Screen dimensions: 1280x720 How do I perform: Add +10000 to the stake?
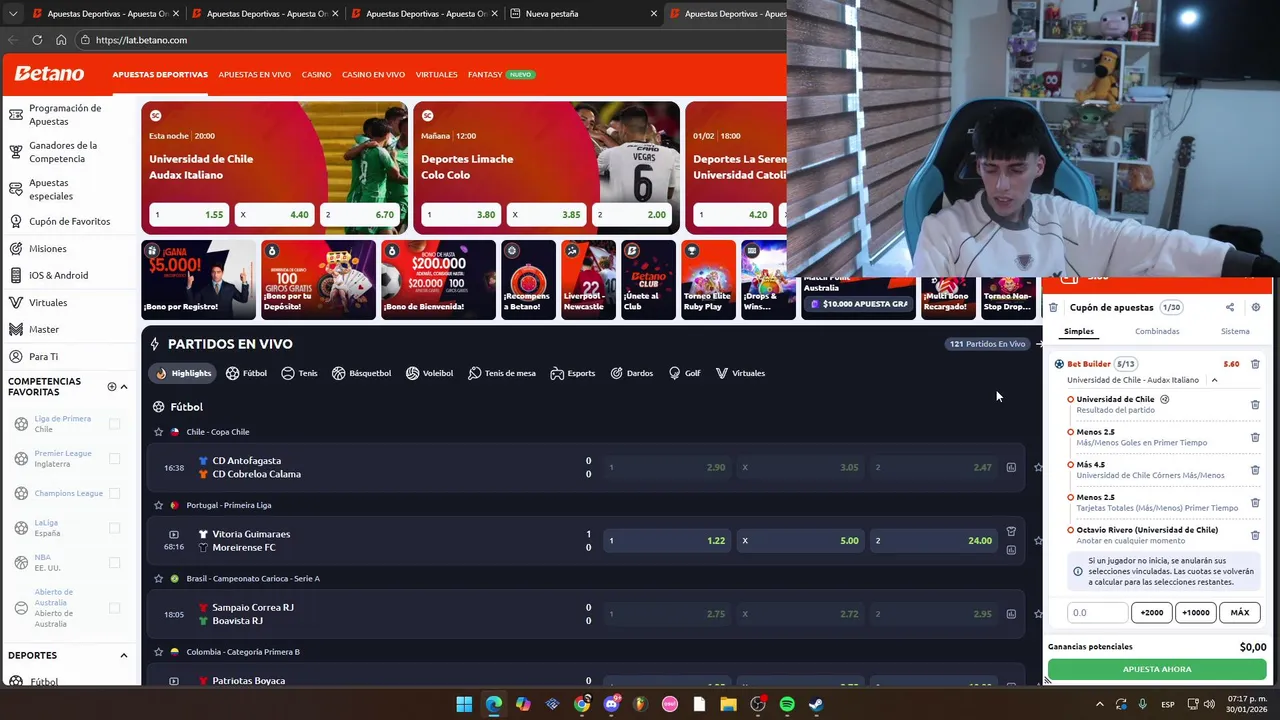click(x=1196, y=612)
